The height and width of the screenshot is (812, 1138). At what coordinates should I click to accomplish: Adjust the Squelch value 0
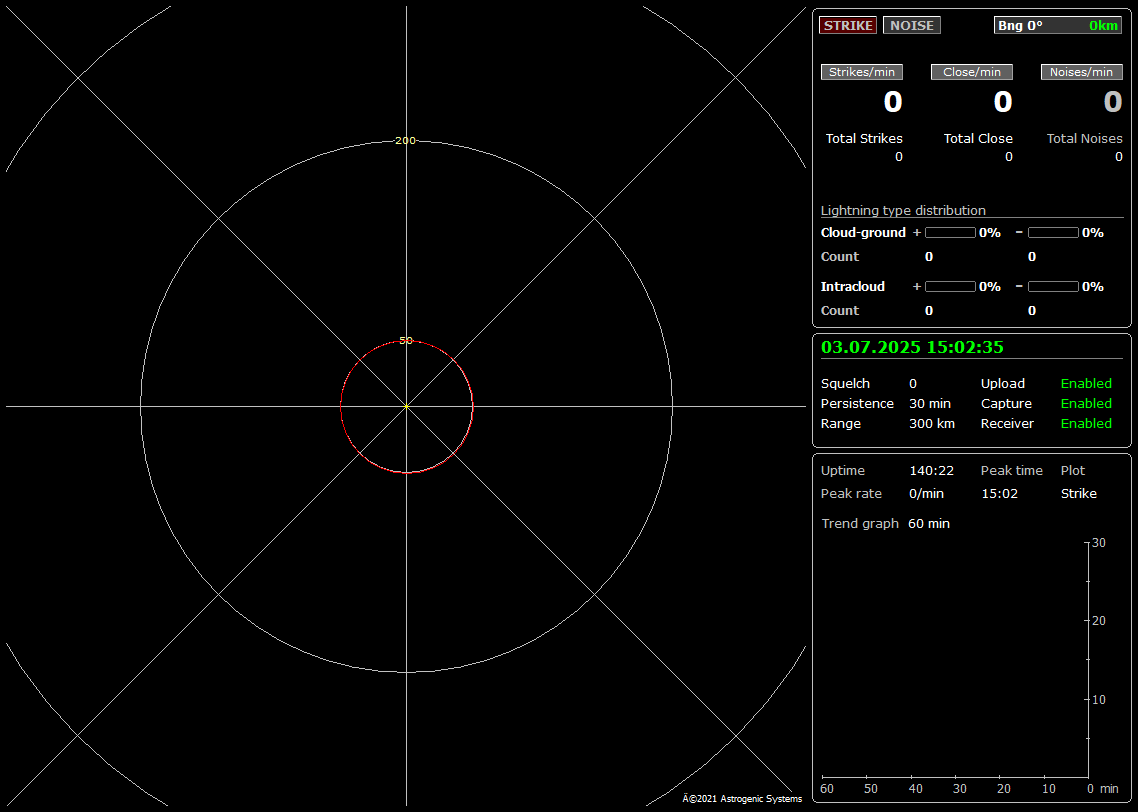pos(913,383)
